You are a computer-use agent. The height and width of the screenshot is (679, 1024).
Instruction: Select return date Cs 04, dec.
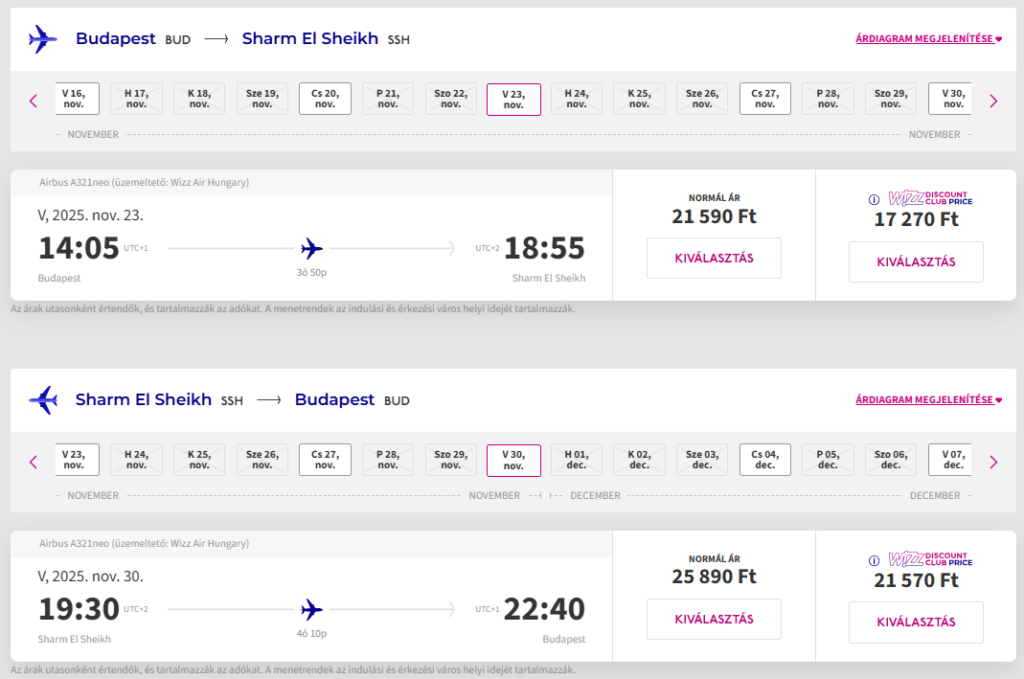point(765,460)
